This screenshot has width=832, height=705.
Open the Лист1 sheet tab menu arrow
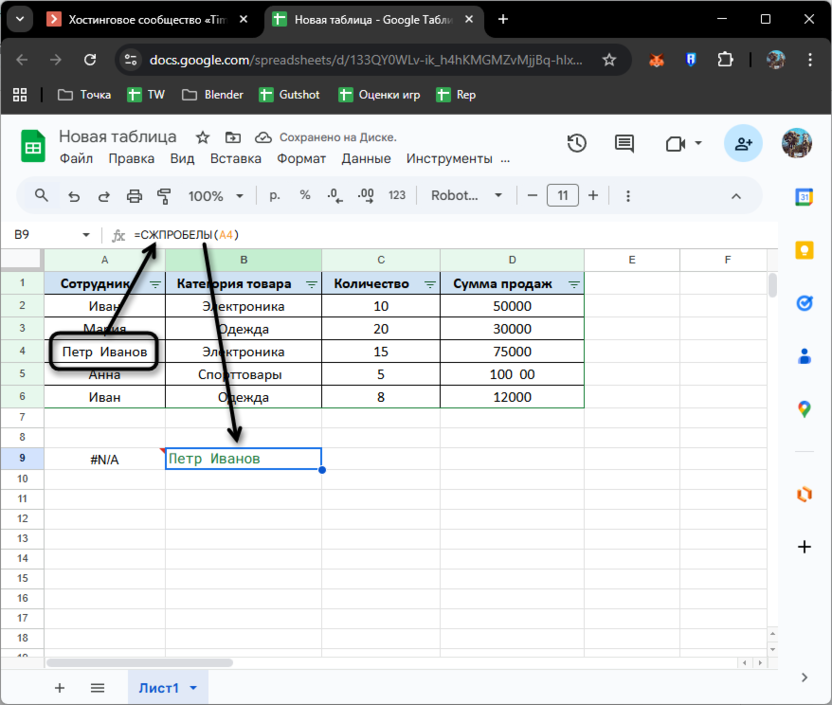[193, 688]
